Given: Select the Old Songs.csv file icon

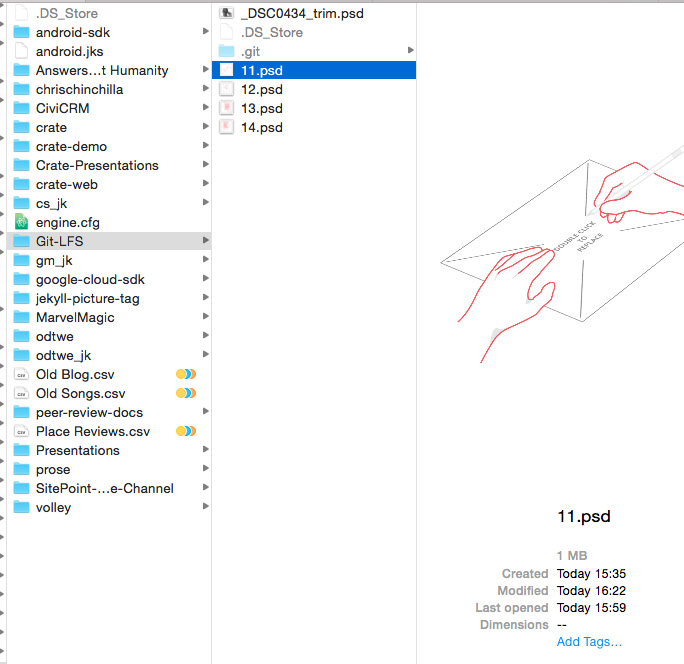Looking at the screenshot, I should coord(21,393).
